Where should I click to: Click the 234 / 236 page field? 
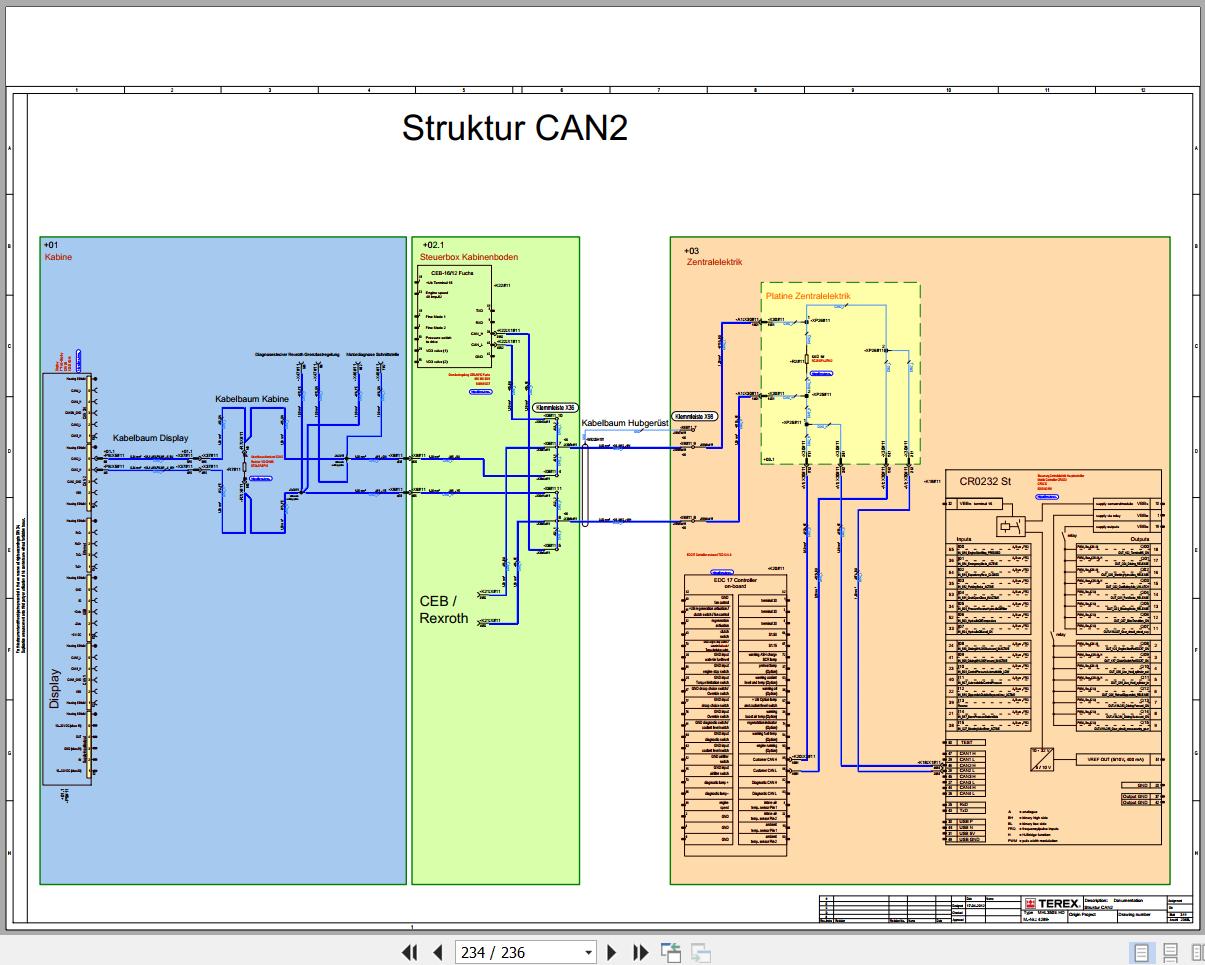515,953
